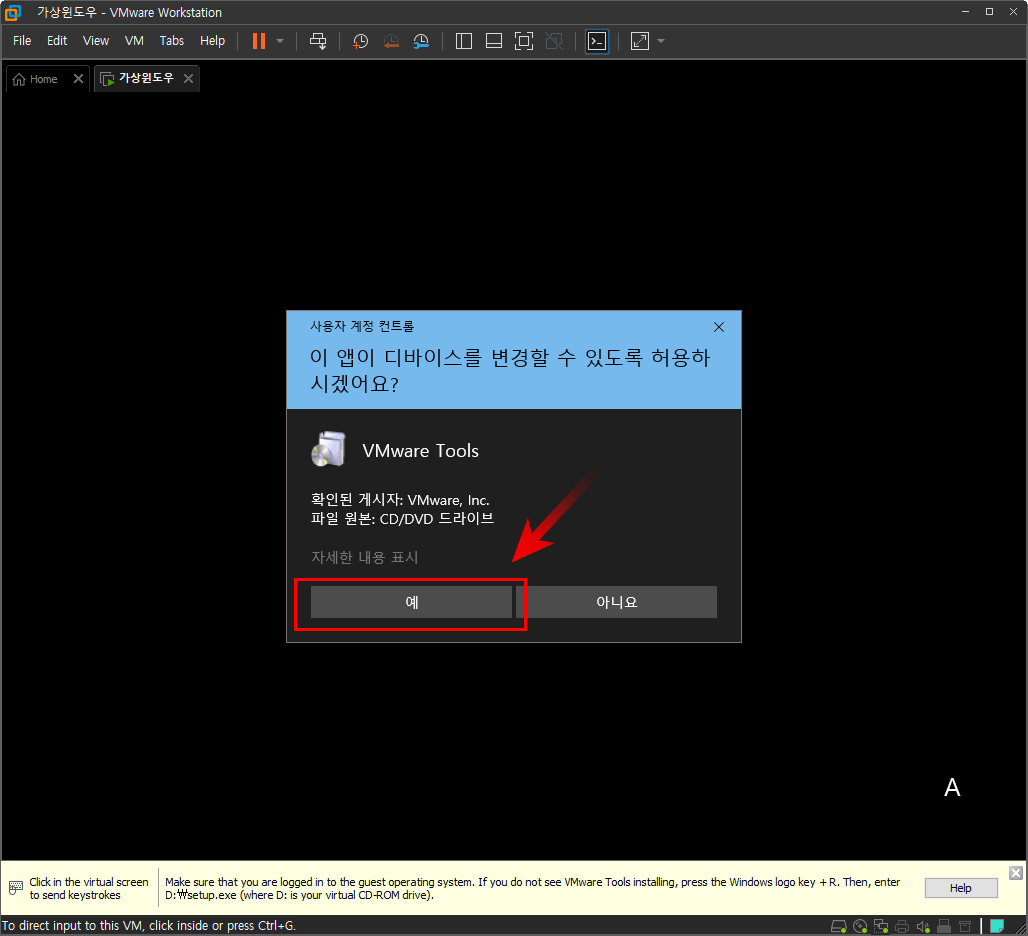Expand 자세한 내용 표시 details link
Image resolution: width=1028 pixels, height=936 pixels.
364,557
